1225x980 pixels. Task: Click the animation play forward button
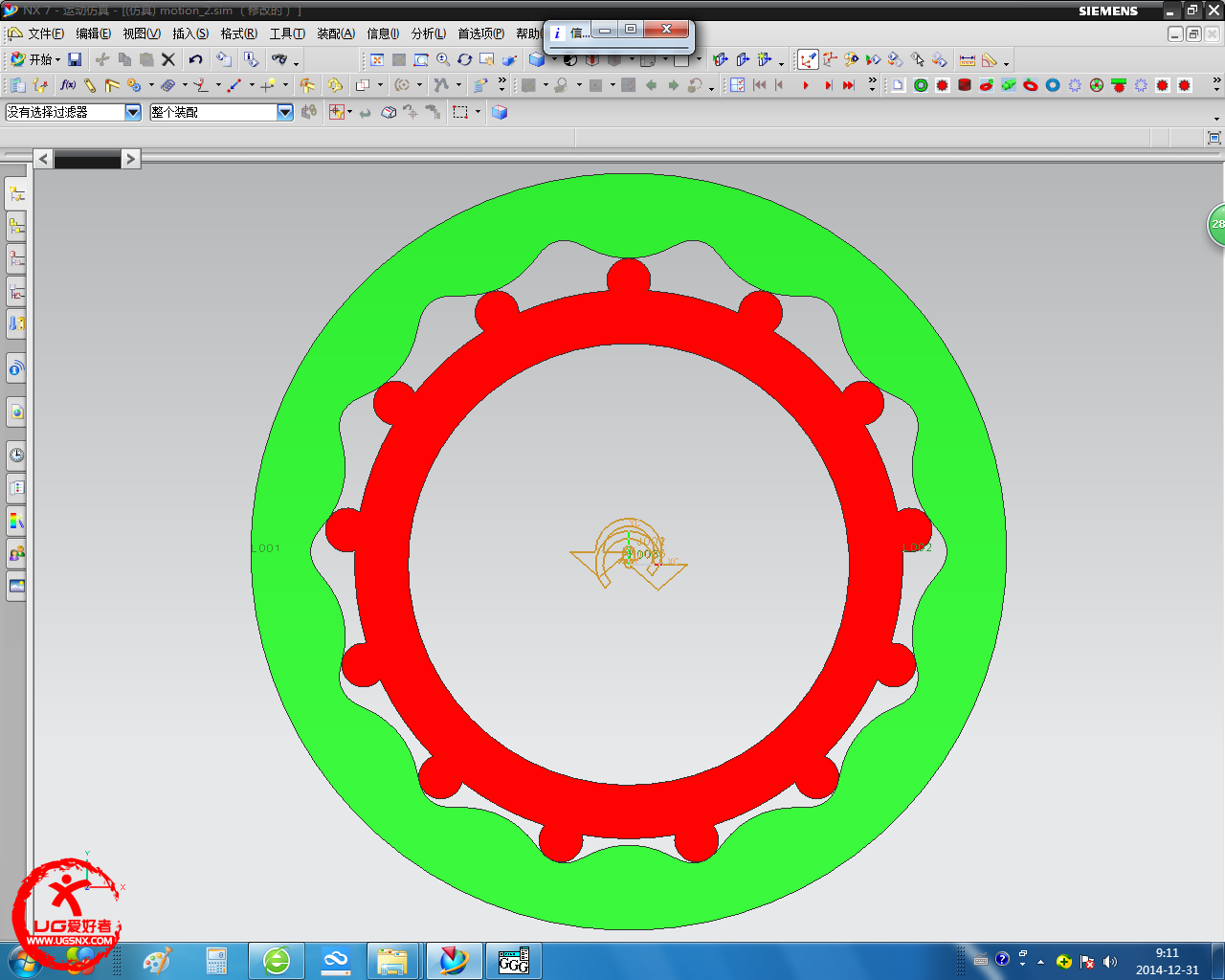[x=806, y=85]
